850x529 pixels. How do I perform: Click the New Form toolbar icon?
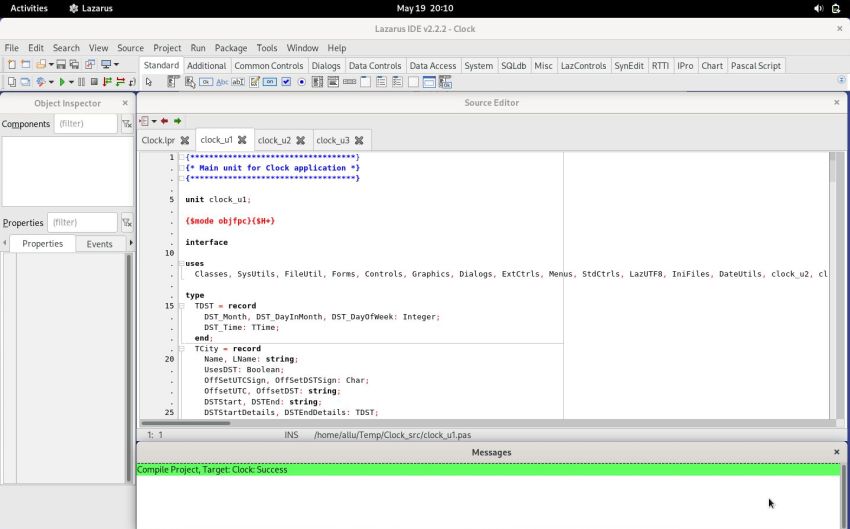click(25, 64)
